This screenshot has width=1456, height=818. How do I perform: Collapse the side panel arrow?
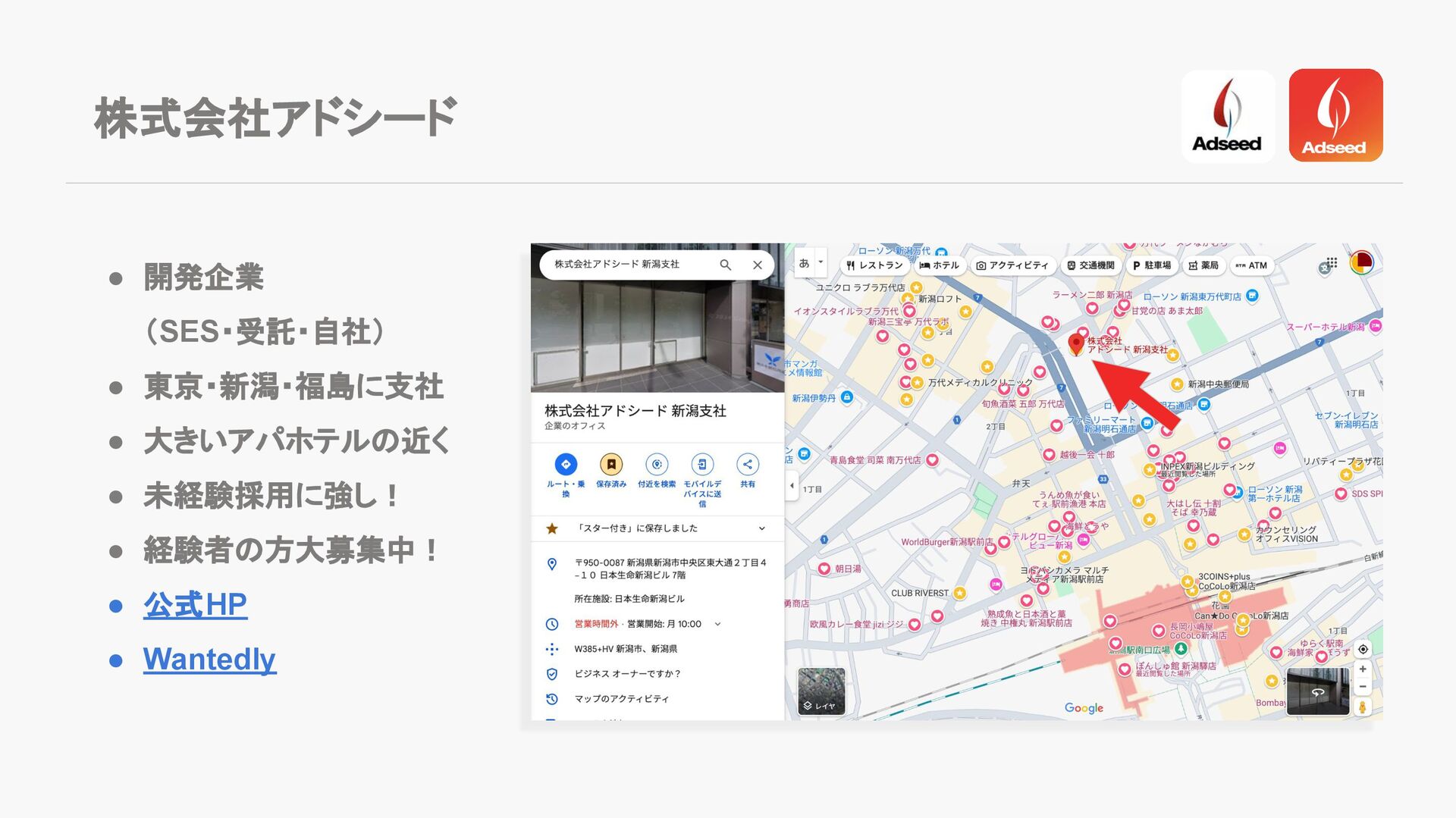pos(791,485)
